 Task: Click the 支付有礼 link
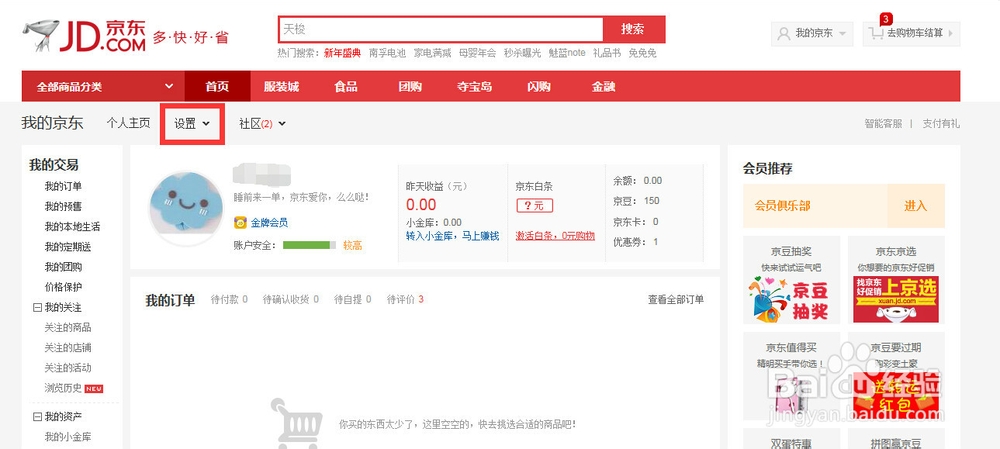tap(941, 124)
